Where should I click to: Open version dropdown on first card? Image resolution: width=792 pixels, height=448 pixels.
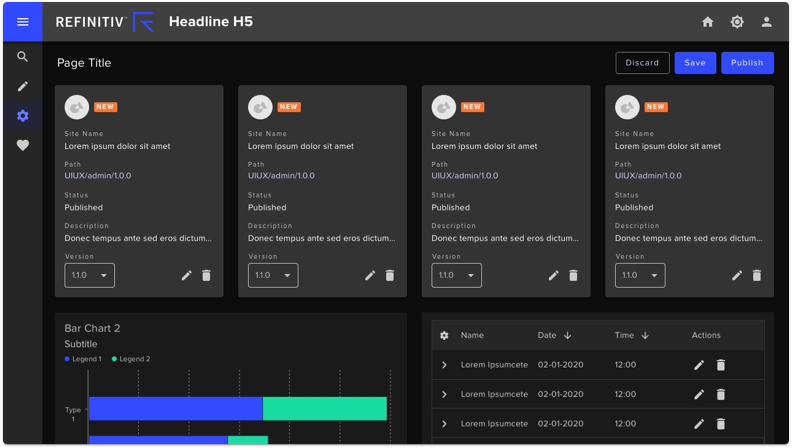[x=89, y=275]
